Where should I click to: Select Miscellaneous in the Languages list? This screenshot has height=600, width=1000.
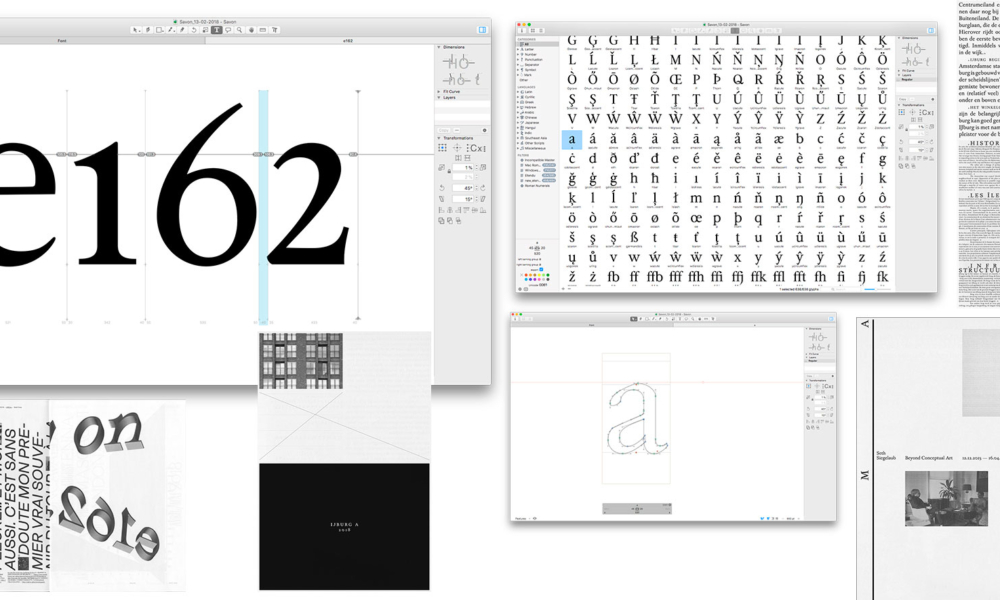coord(534,149)
